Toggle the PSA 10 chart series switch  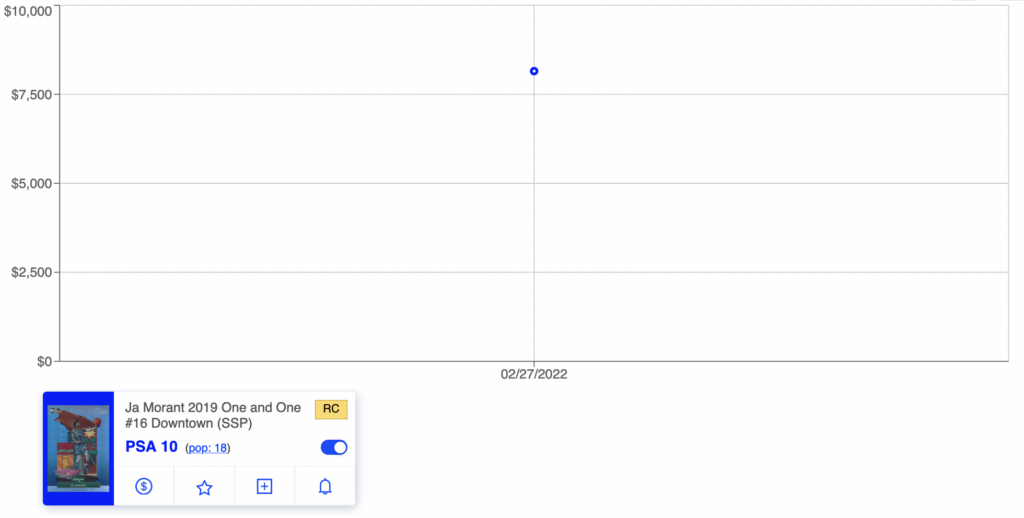[x=334, y=447]
